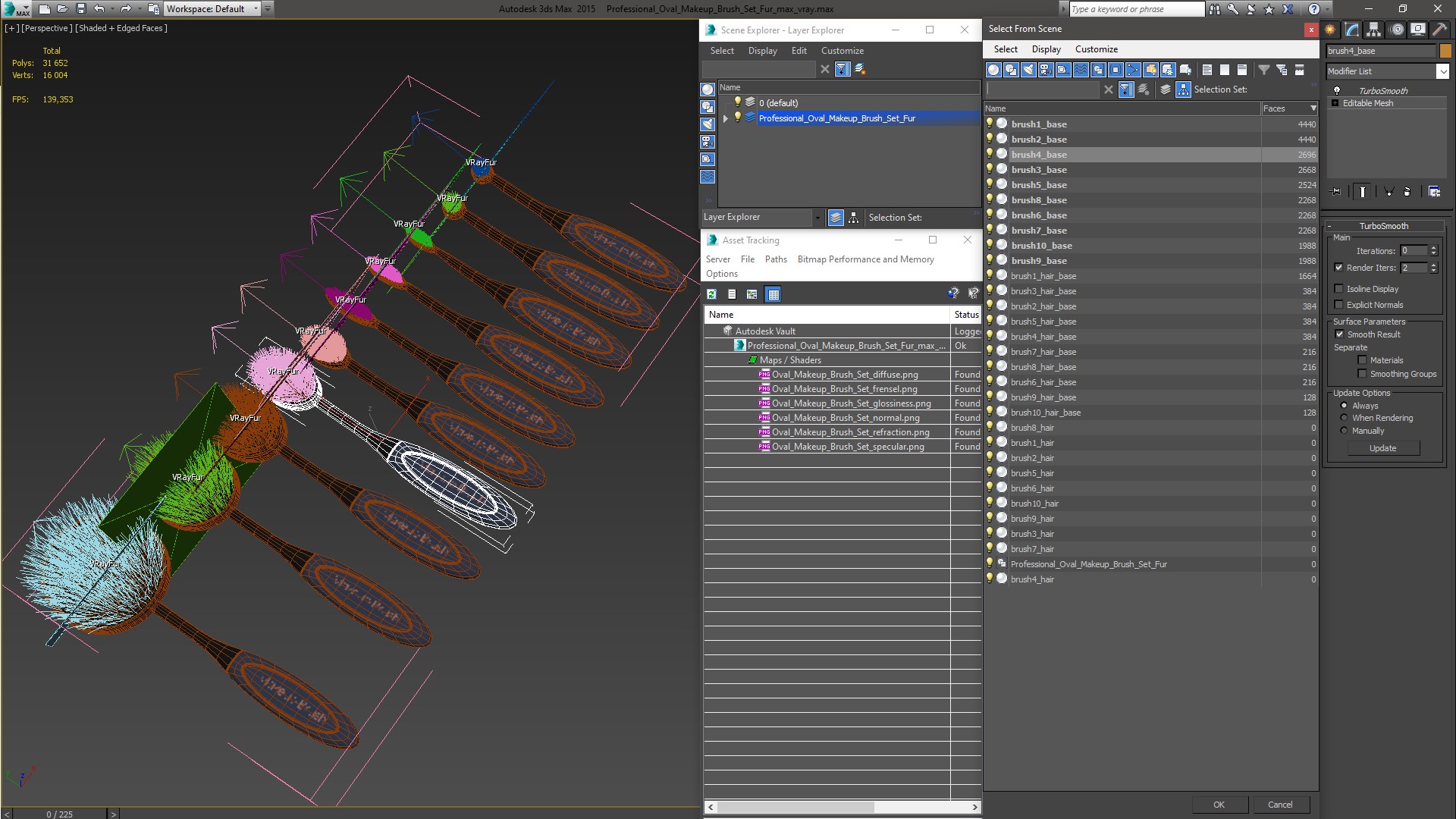
Task: Open Edit menu in Scene Explorer
Action: click(x=799, y=51)
